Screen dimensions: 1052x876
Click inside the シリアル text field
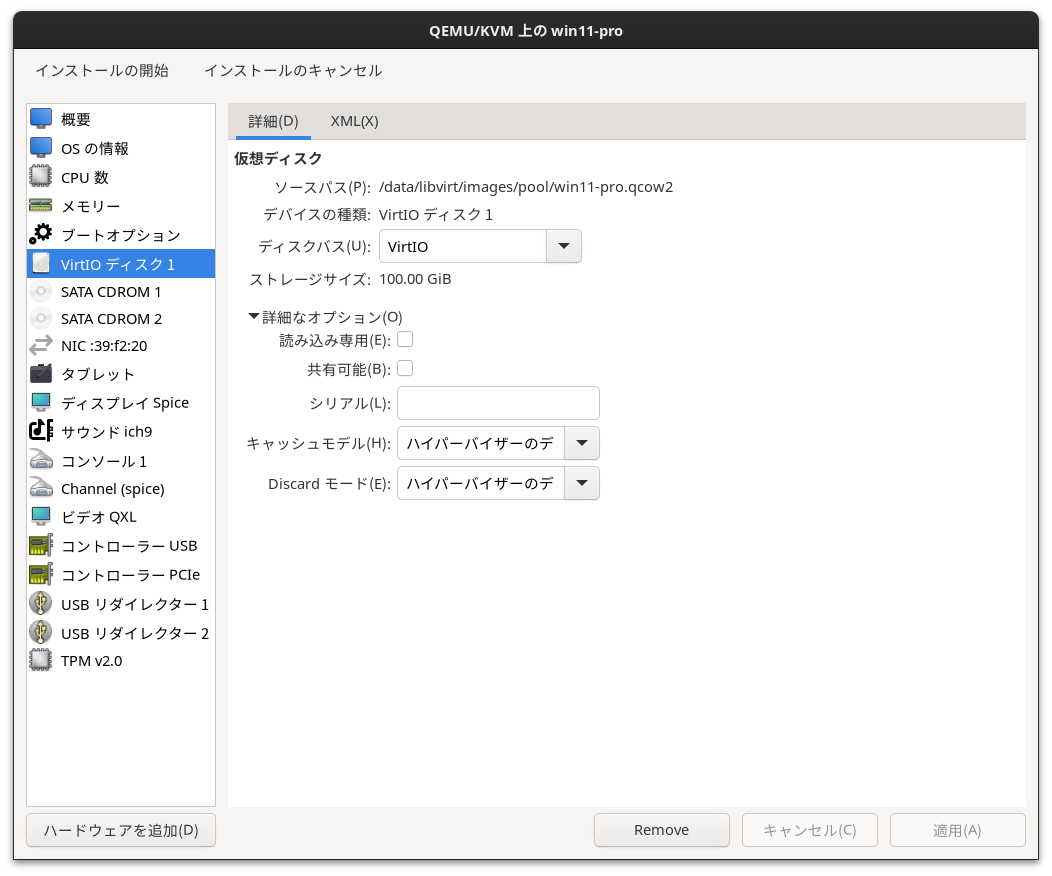pos(497,403)
